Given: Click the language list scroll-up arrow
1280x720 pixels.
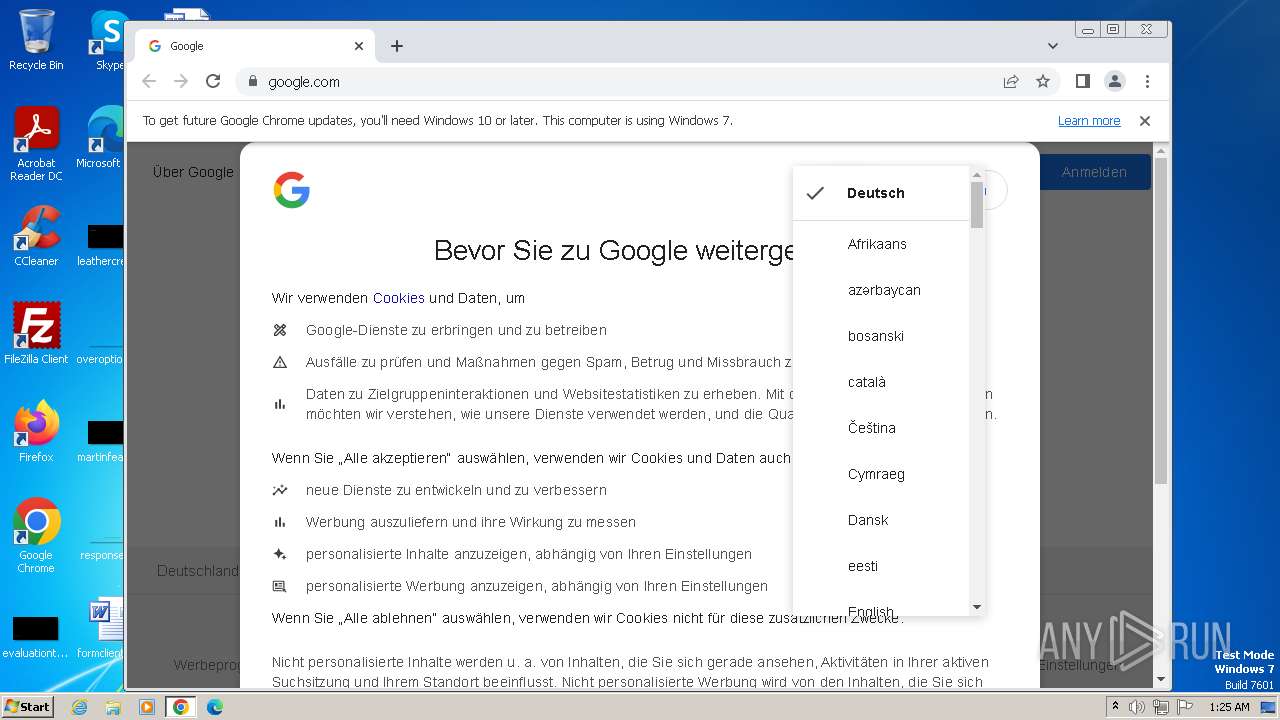Looking at the screenshot, I should click(977, 175).
